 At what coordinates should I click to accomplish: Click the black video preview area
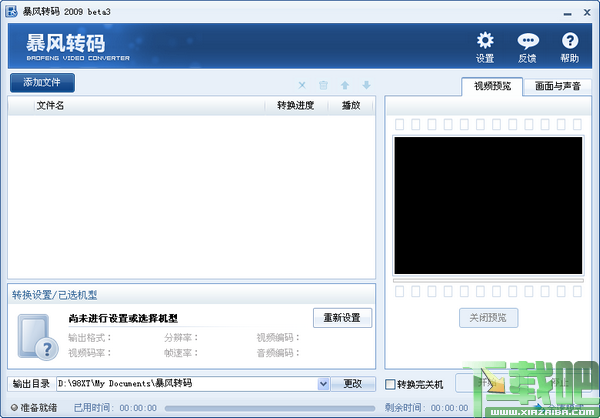[488, 205]
